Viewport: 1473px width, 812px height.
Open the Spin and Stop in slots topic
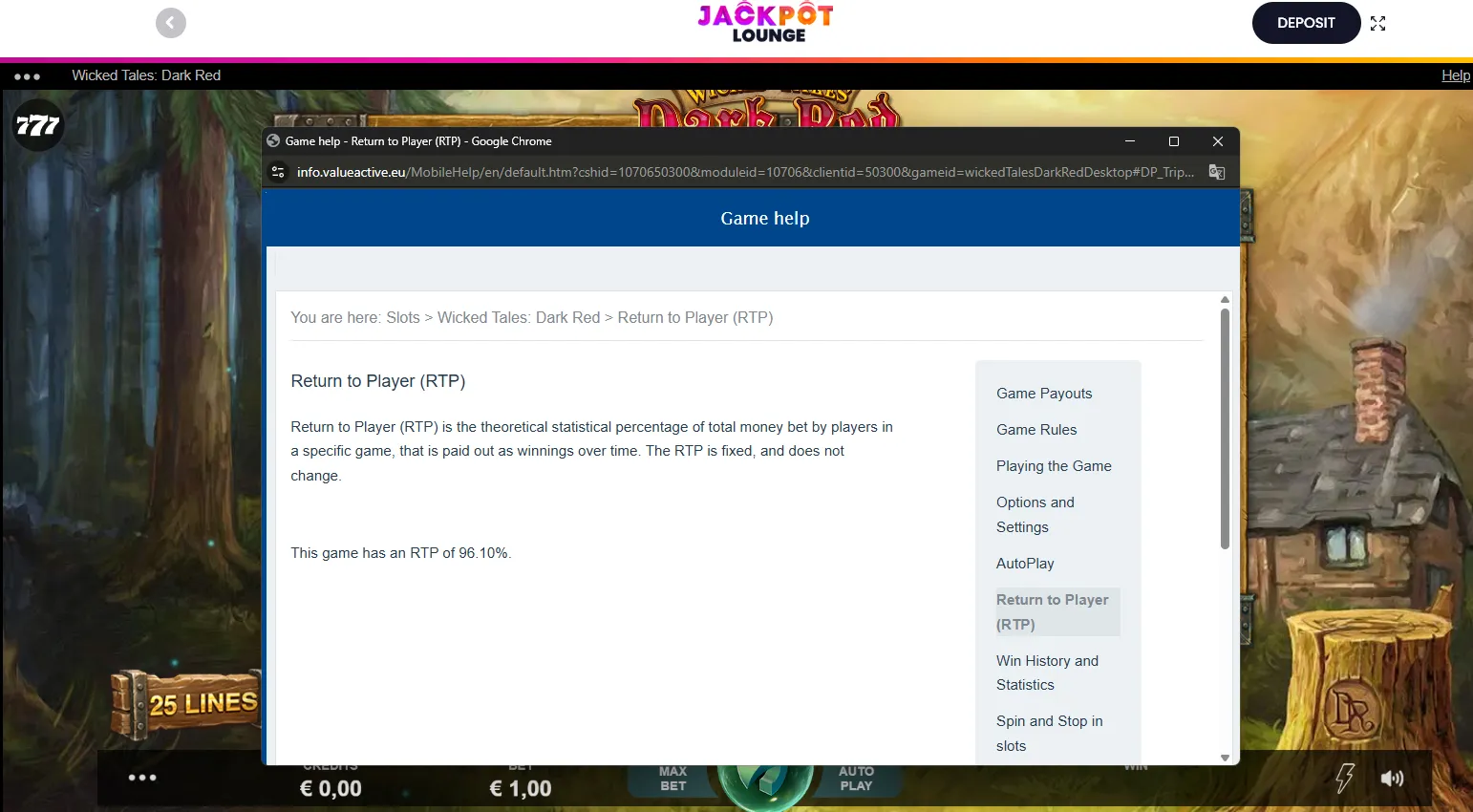point(1049,734)
